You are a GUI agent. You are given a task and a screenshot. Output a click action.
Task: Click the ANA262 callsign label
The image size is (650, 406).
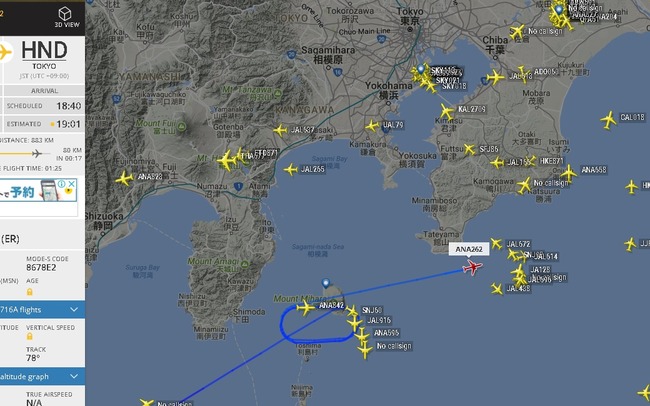[469, 249]
